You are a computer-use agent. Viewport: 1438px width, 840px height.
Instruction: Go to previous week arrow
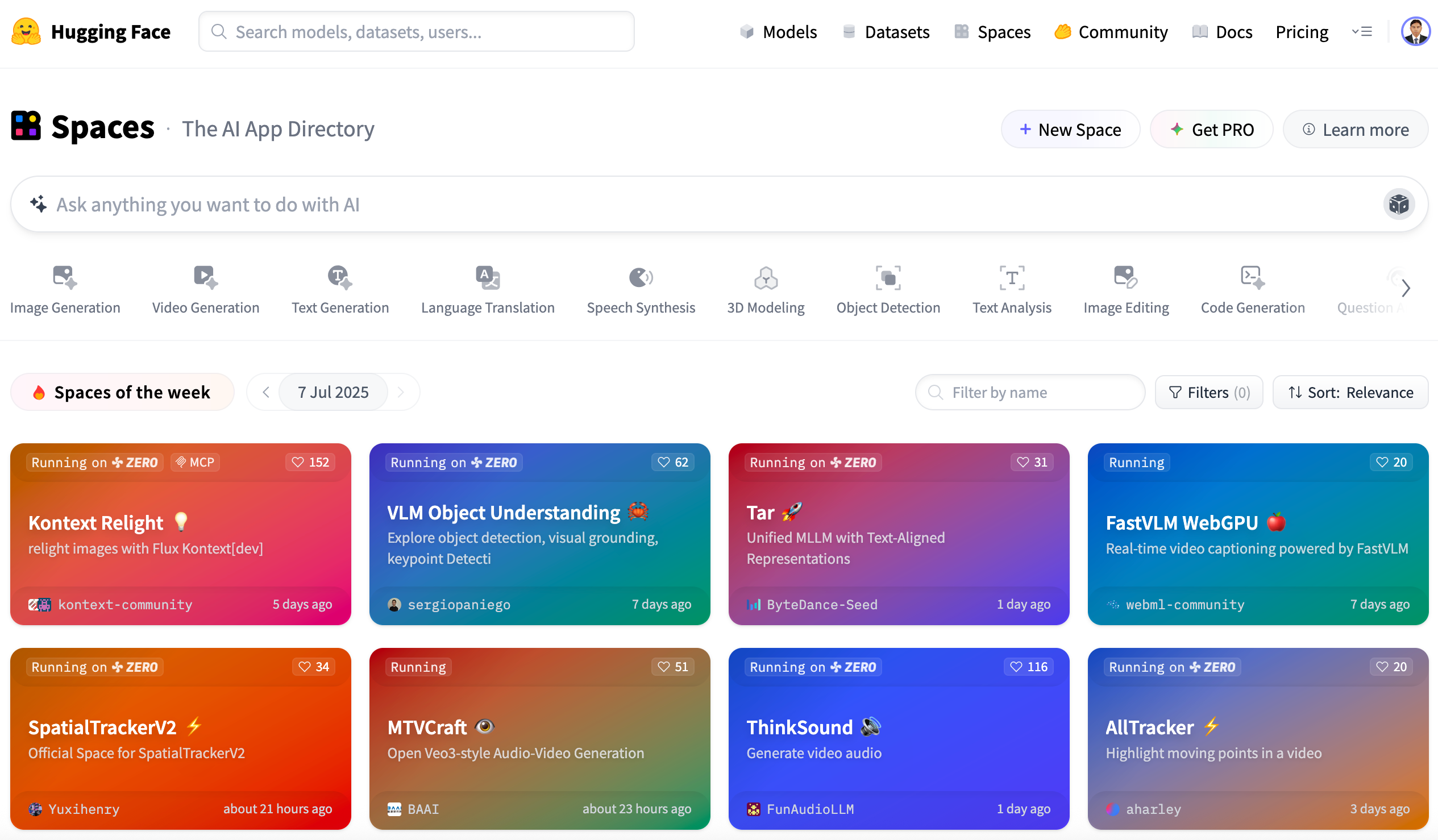pyautogui.click(x=266, y=392)
